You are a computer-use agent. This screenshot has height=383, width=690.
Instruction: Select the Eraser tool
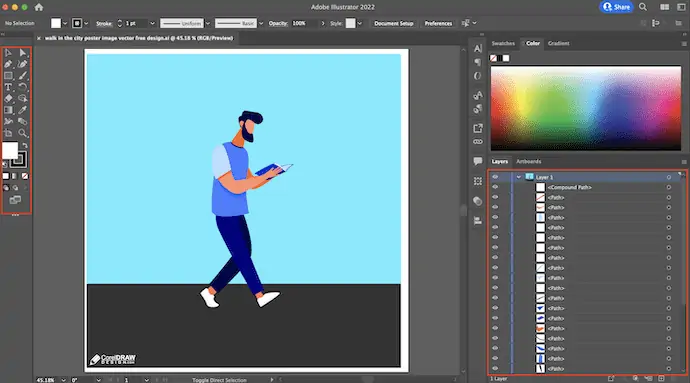(x=8, y=99)
